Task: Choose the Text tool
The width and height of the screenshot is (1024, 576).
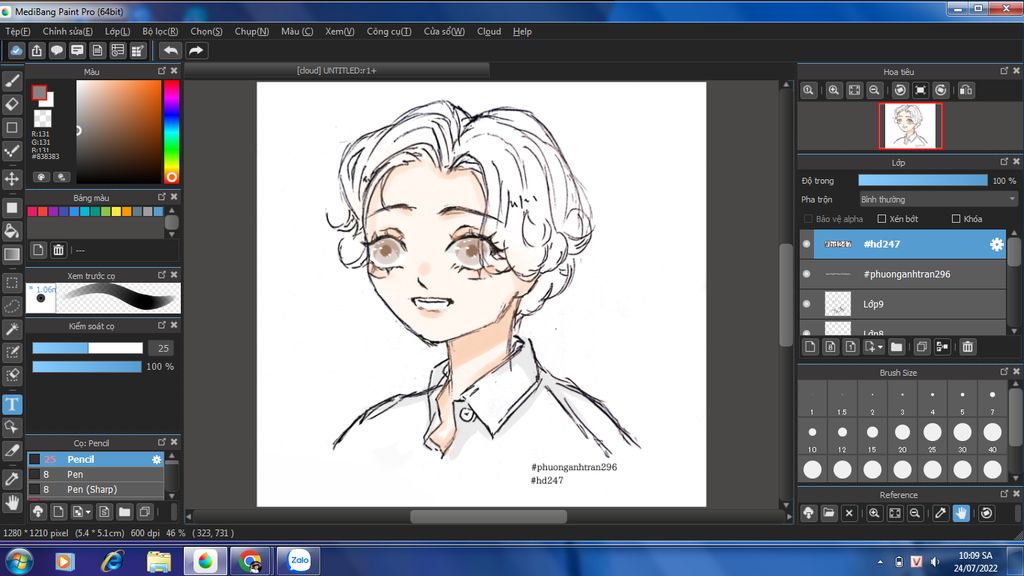Action: point(12,404)
